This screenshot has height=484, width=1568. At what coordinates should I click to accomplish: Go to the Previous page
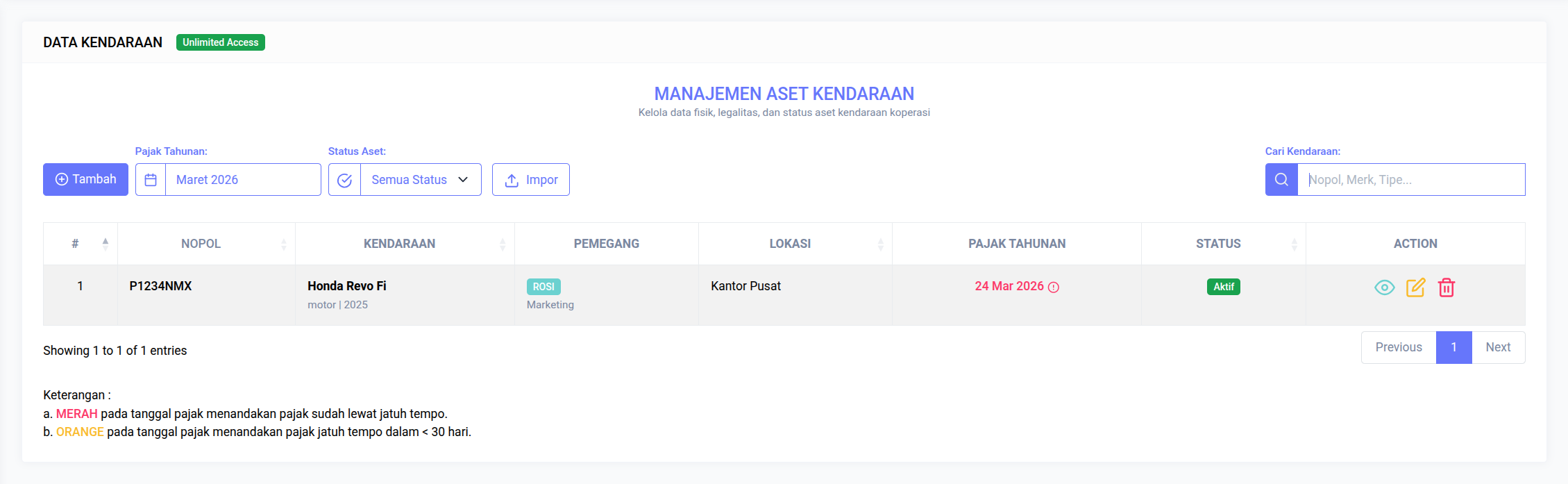pos(1399,347)
